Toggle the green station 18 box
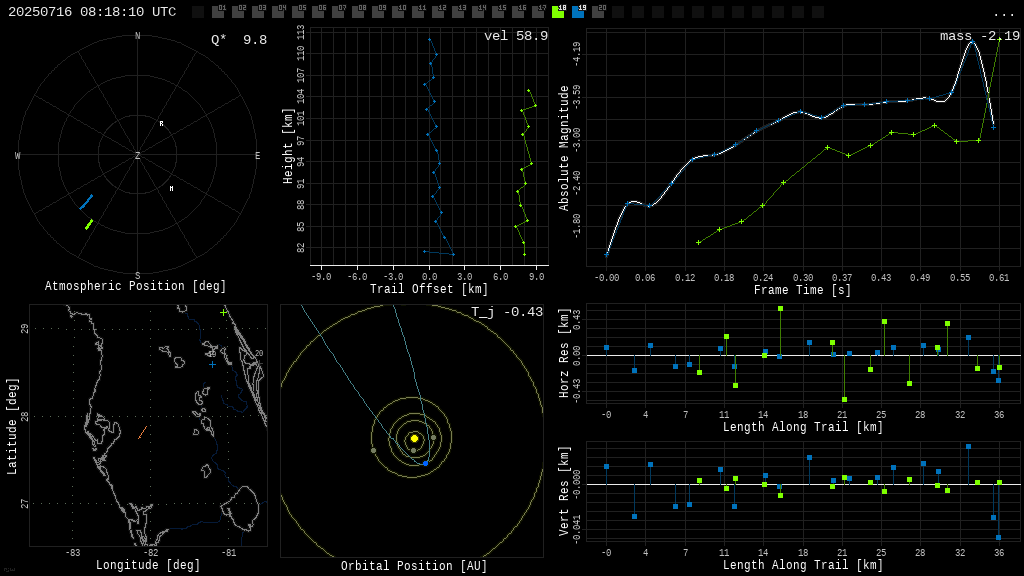Screen dimensions: 1024x576 tap(558, 12)
